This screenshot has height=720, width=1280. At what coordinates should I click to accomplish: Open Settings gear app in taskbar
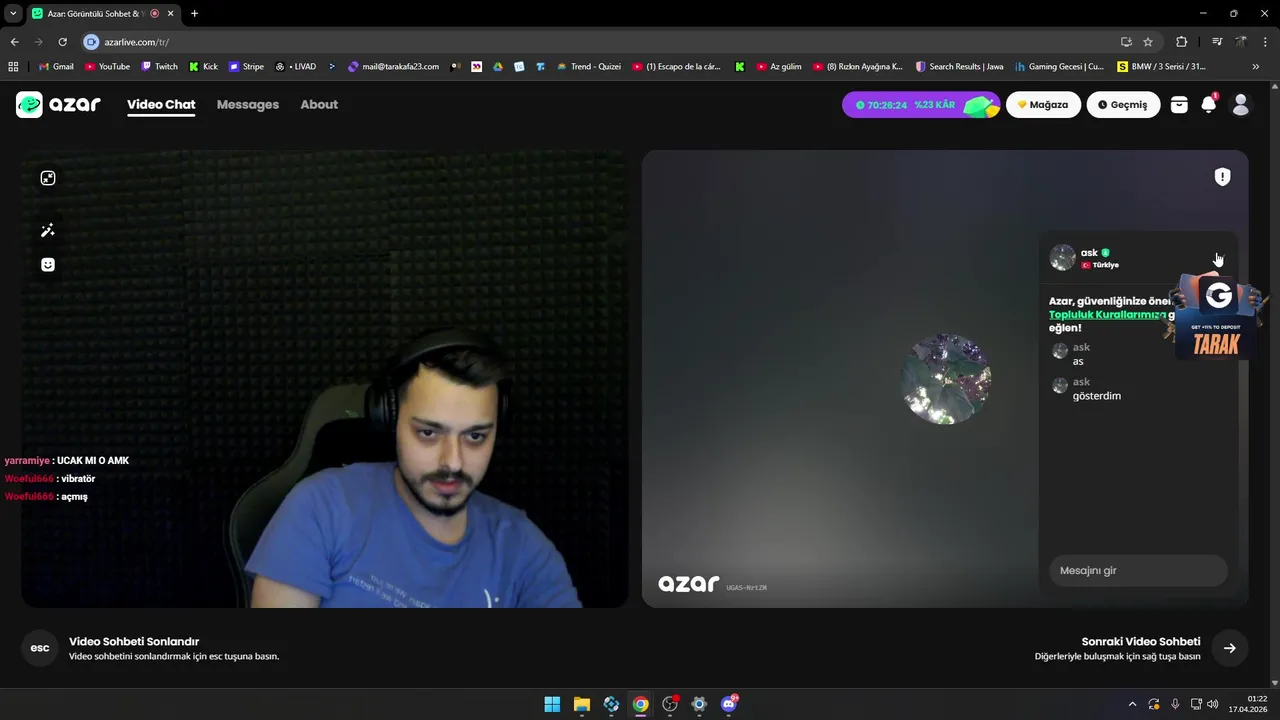[699, 704]
